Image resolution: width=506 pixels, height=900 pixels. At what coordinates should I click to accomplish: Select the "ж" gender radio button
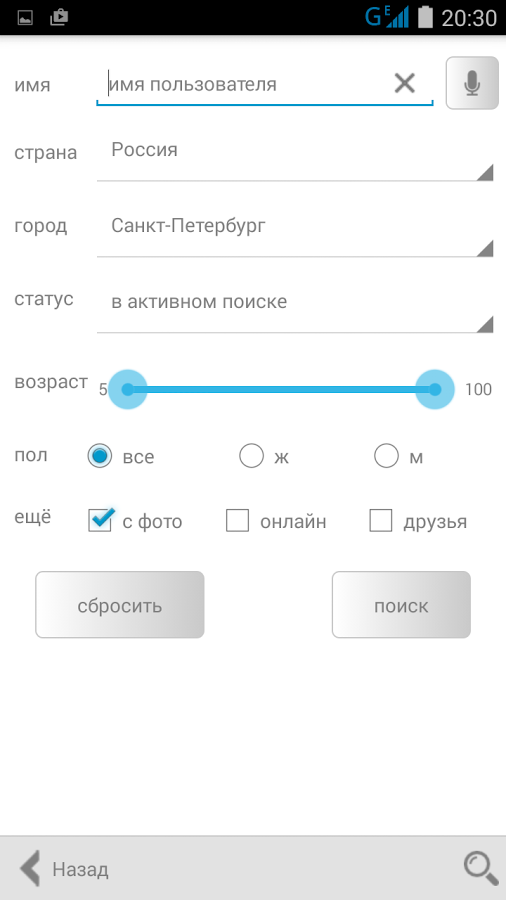[251, 456]
